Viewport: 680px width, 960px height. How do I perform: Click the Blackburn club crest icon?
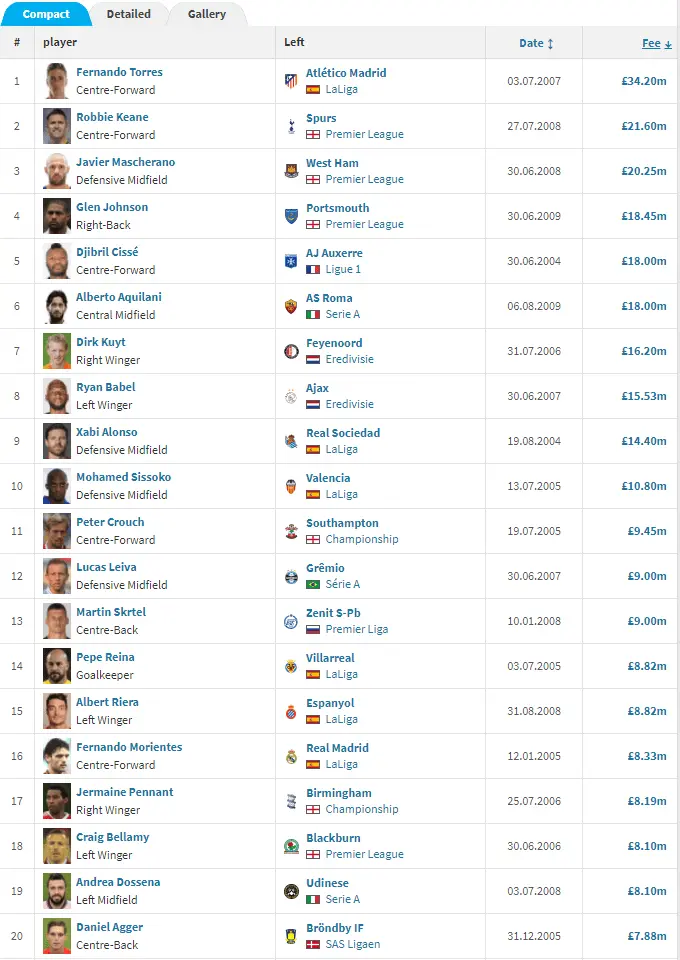(291, 846)
